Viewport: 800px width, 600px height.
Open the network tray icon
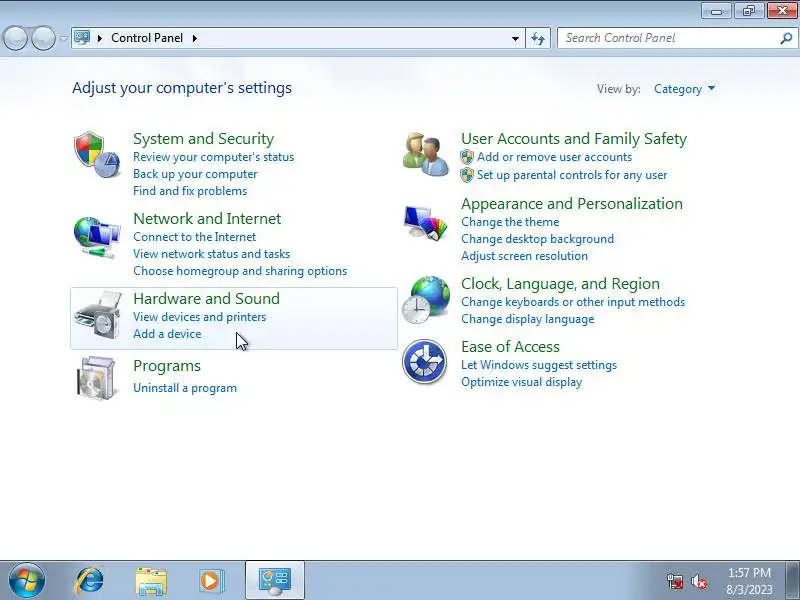675,581
